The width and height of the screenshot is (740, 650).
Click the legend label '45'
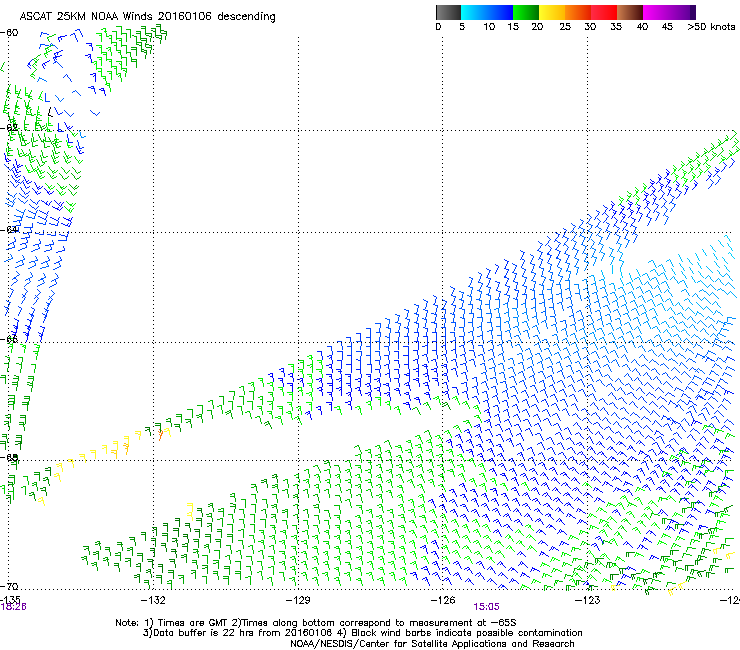[x=667, y=27]
